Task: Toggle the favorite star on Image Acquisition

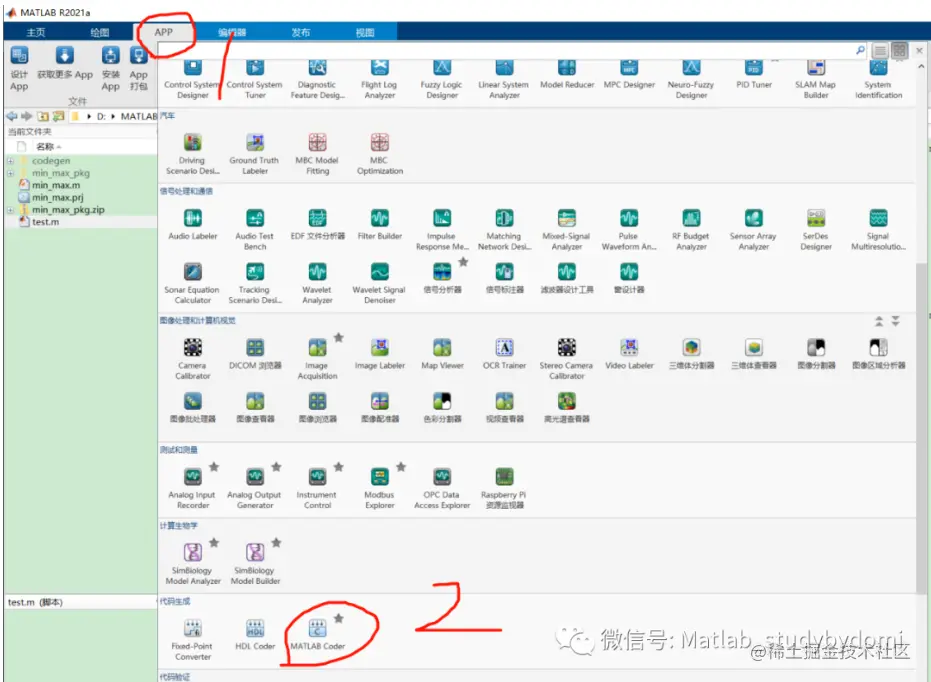Action: pyautogui.click(x=338, y=338)
